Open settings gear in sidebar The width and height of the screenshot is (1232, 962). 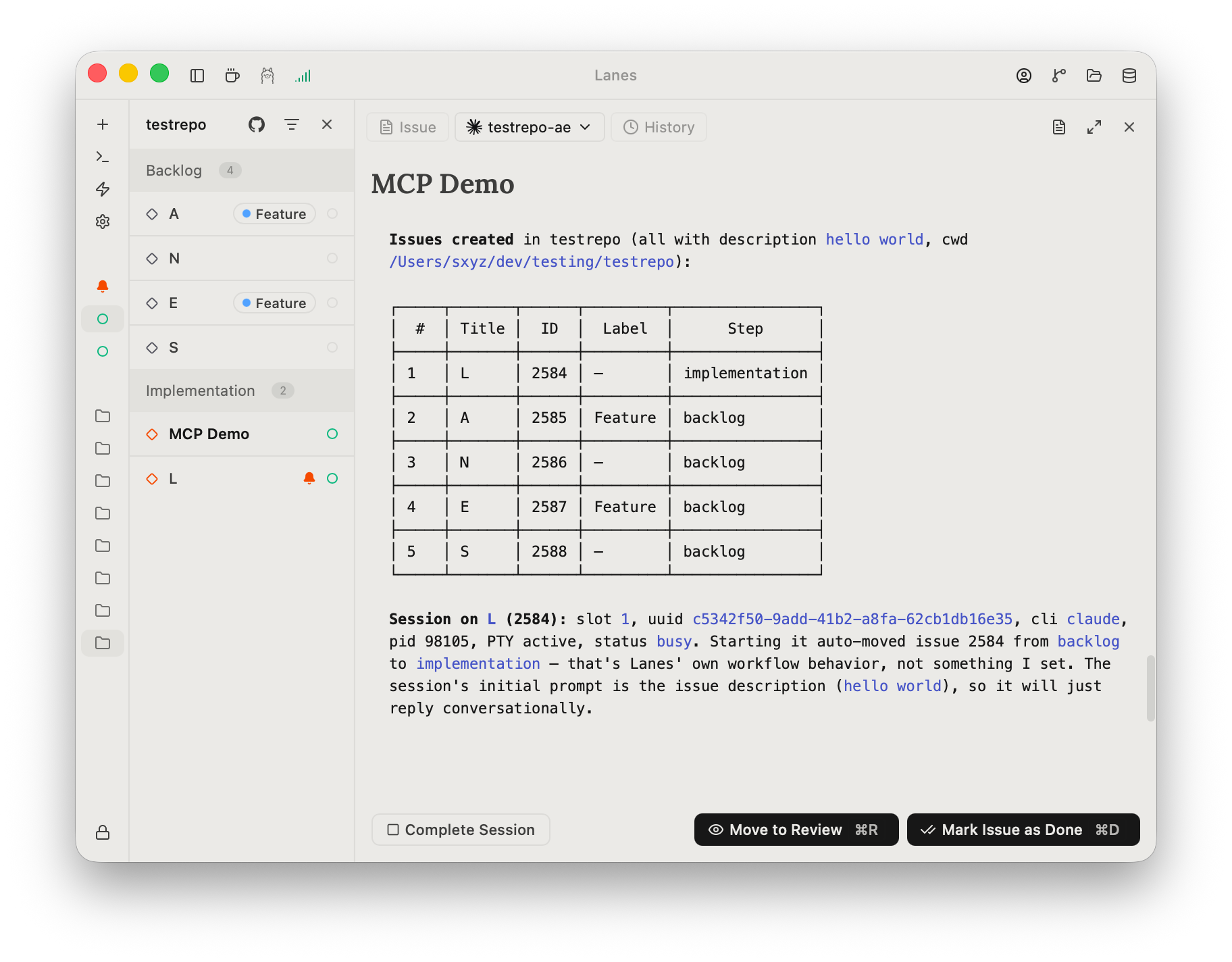103,222
